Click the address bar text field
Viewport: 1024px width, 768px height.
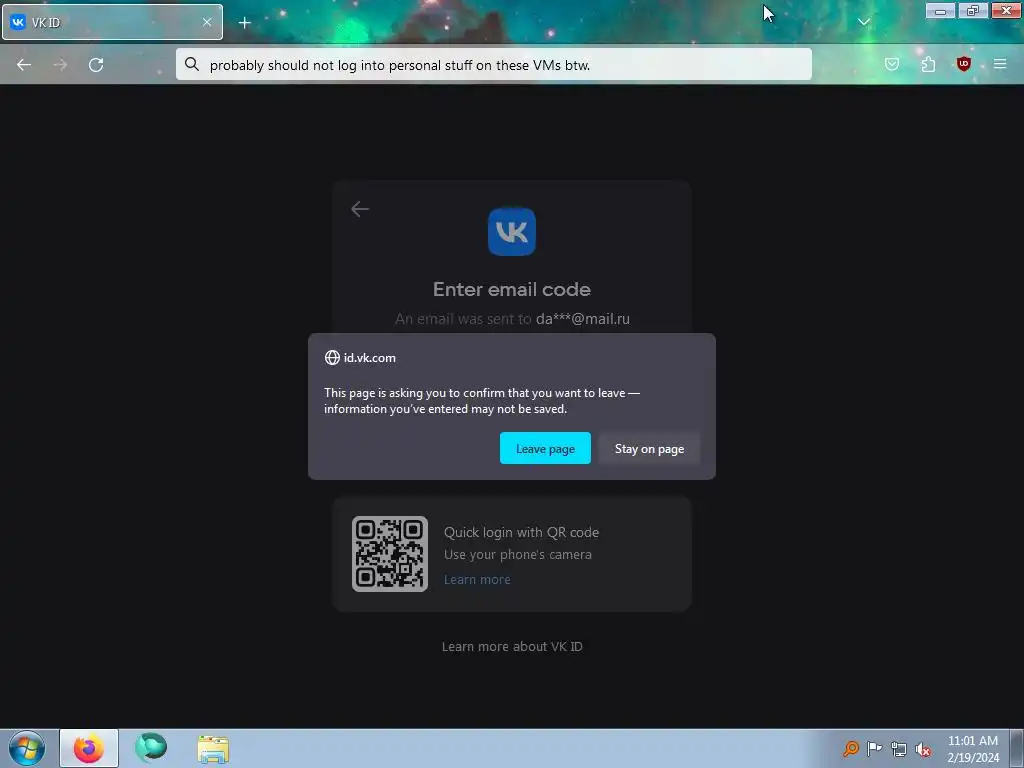pyautogui.click(x=494, y=65)
